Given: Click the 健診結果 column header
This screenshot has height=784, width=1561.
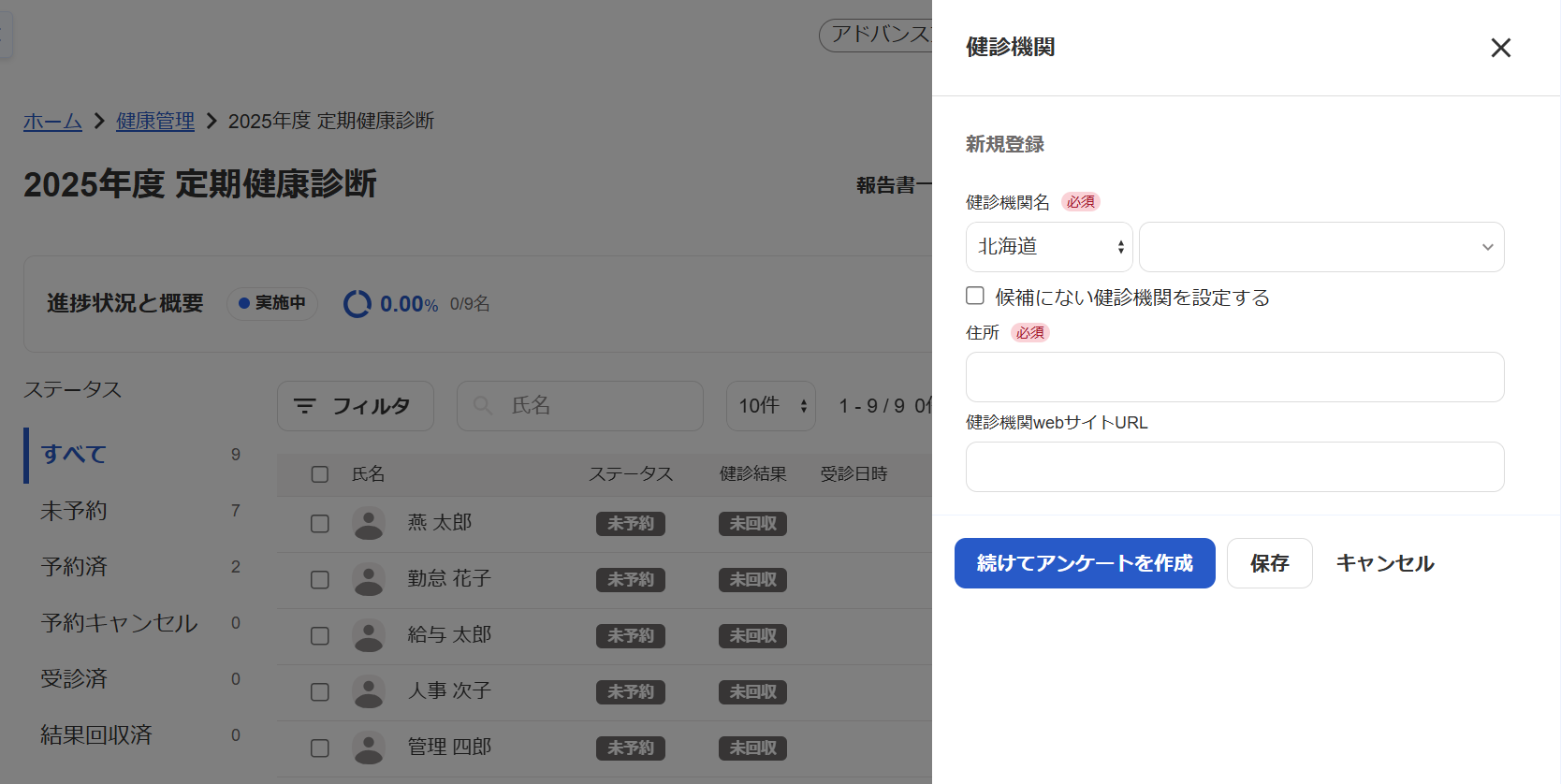Looking at the screenshot, I should tap(753, 474).
